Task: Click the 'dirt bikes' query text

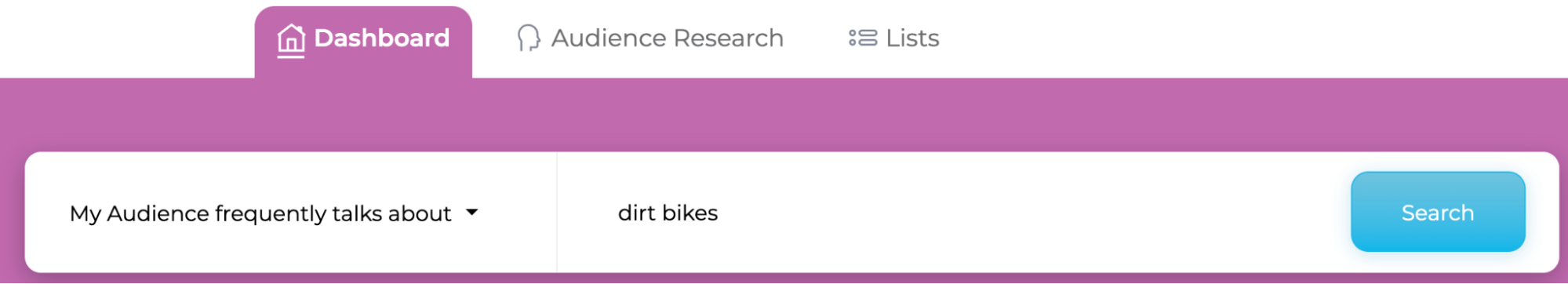Action: point(668,213)
